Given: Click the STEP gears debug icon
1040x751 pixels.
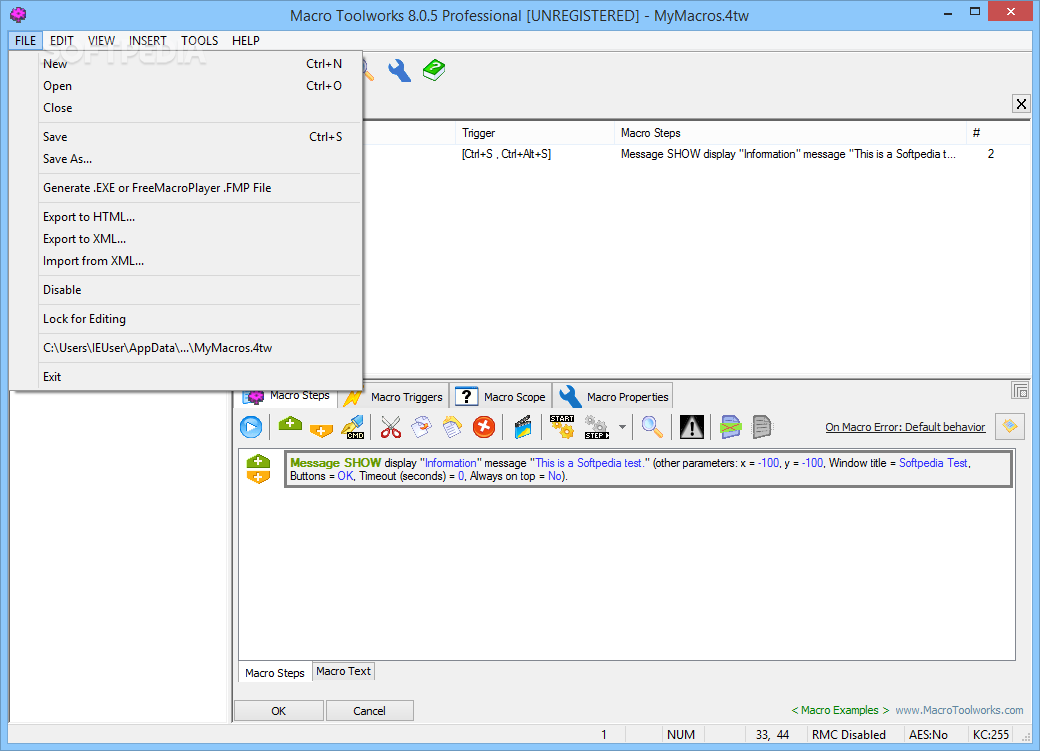Looking at the screenshot, I should [596, 427].
